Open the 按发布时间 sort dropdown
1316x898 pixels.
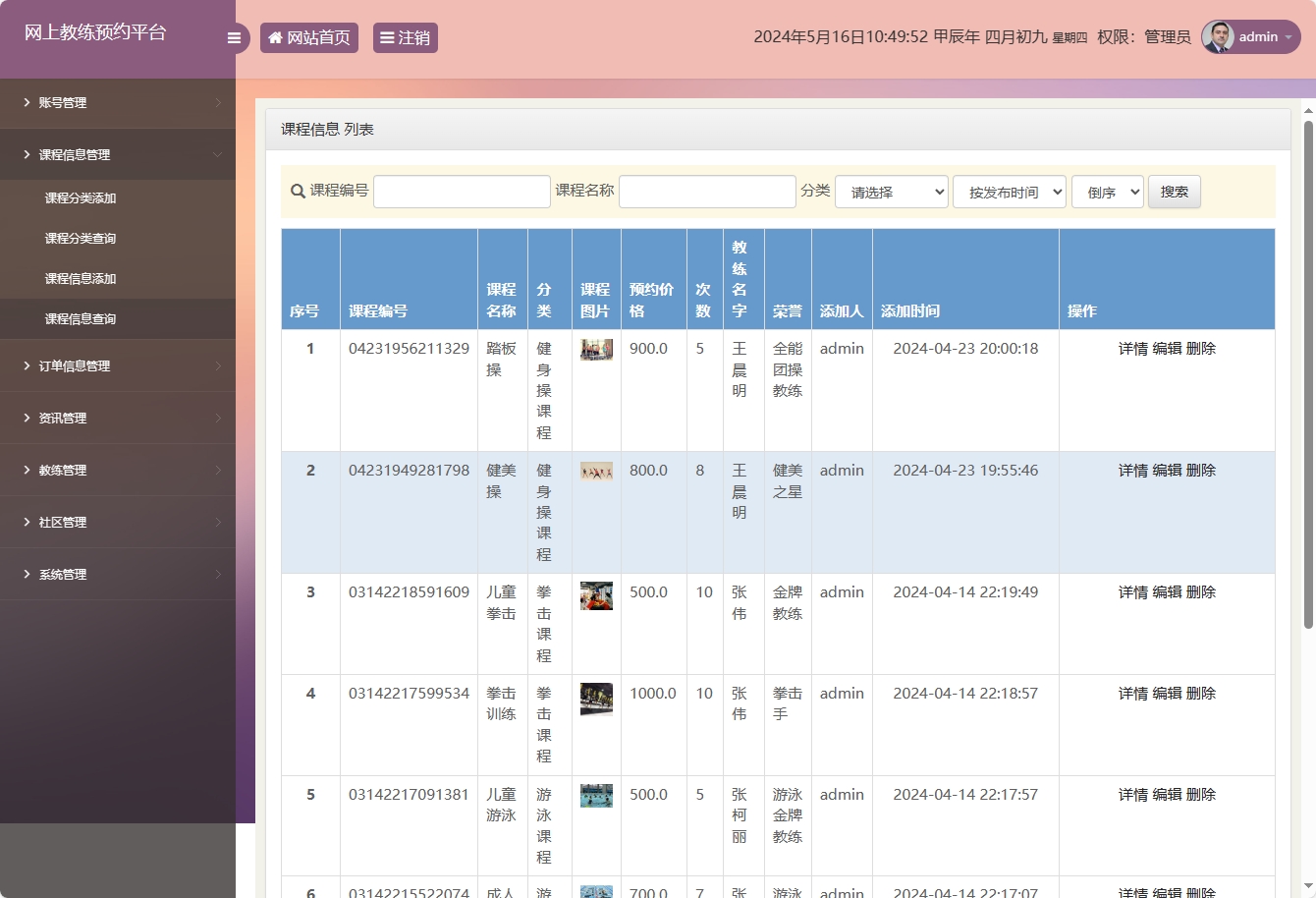(1009, 192)
